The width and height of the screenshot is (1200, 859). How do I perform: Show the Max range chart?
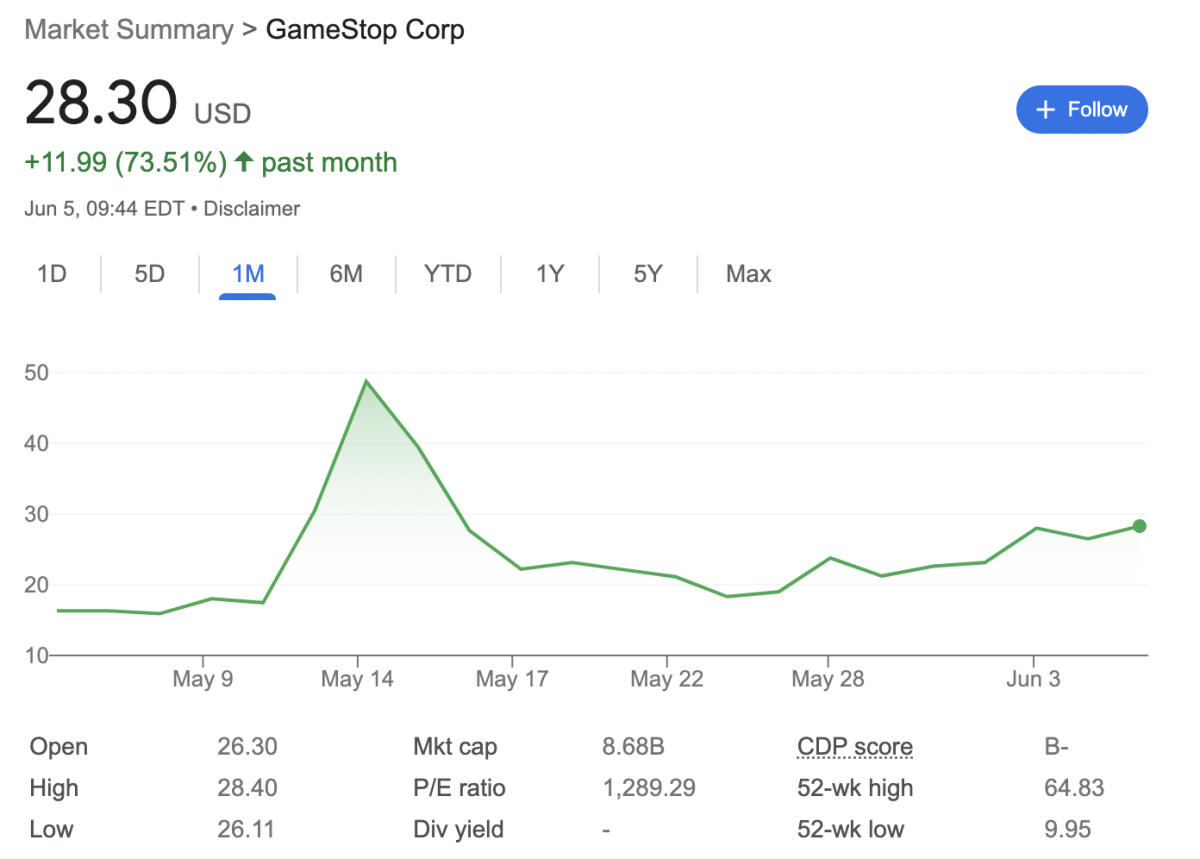[749, 274]
